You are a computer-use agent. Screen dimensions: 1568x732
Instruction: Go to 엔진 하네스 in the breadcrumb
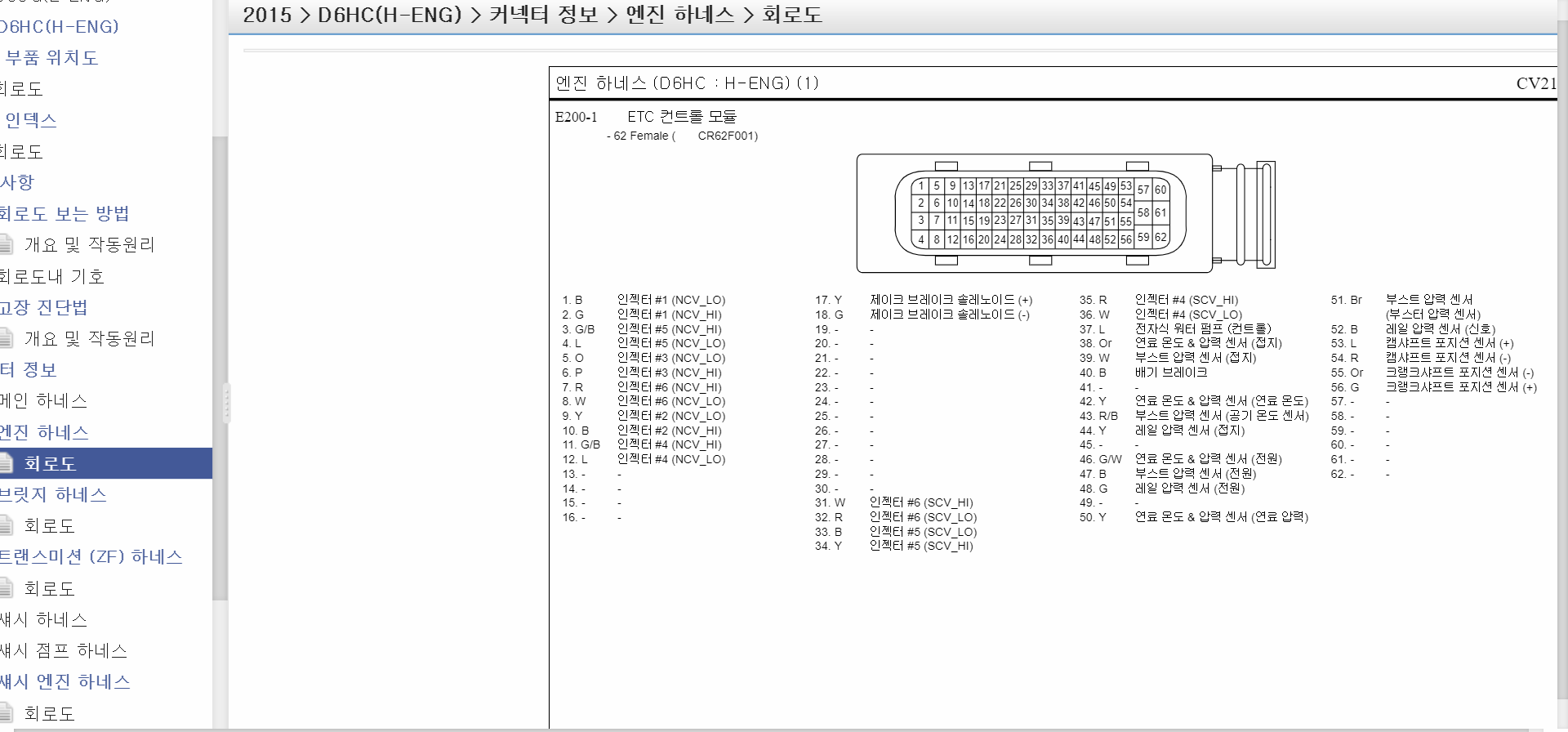coord(679,16)
